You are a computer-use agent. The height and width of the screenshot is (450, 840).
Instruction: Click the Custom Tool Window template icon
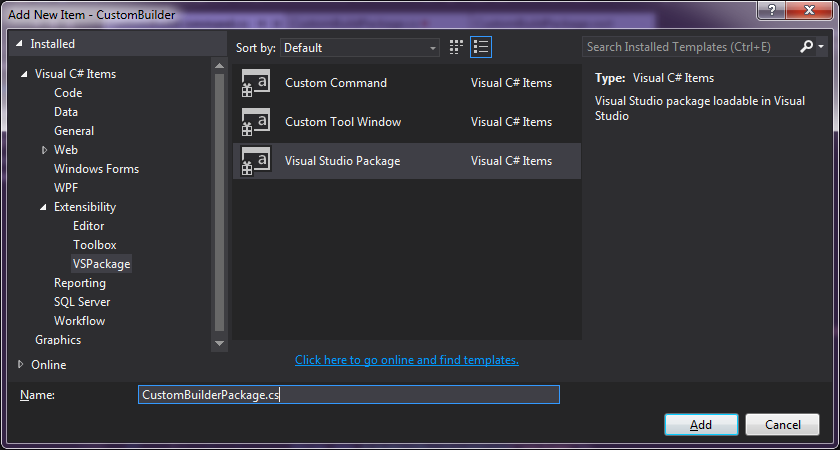pyautogui.click(x=256, y=122)
